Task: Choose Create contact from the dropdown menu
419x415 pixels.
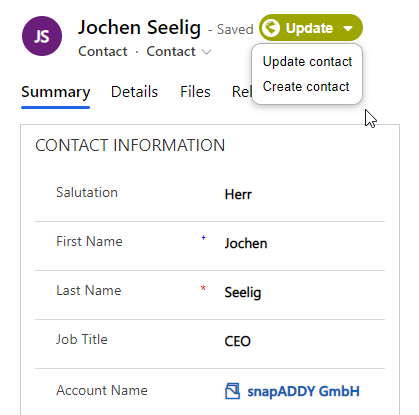Action: (306, 87)
